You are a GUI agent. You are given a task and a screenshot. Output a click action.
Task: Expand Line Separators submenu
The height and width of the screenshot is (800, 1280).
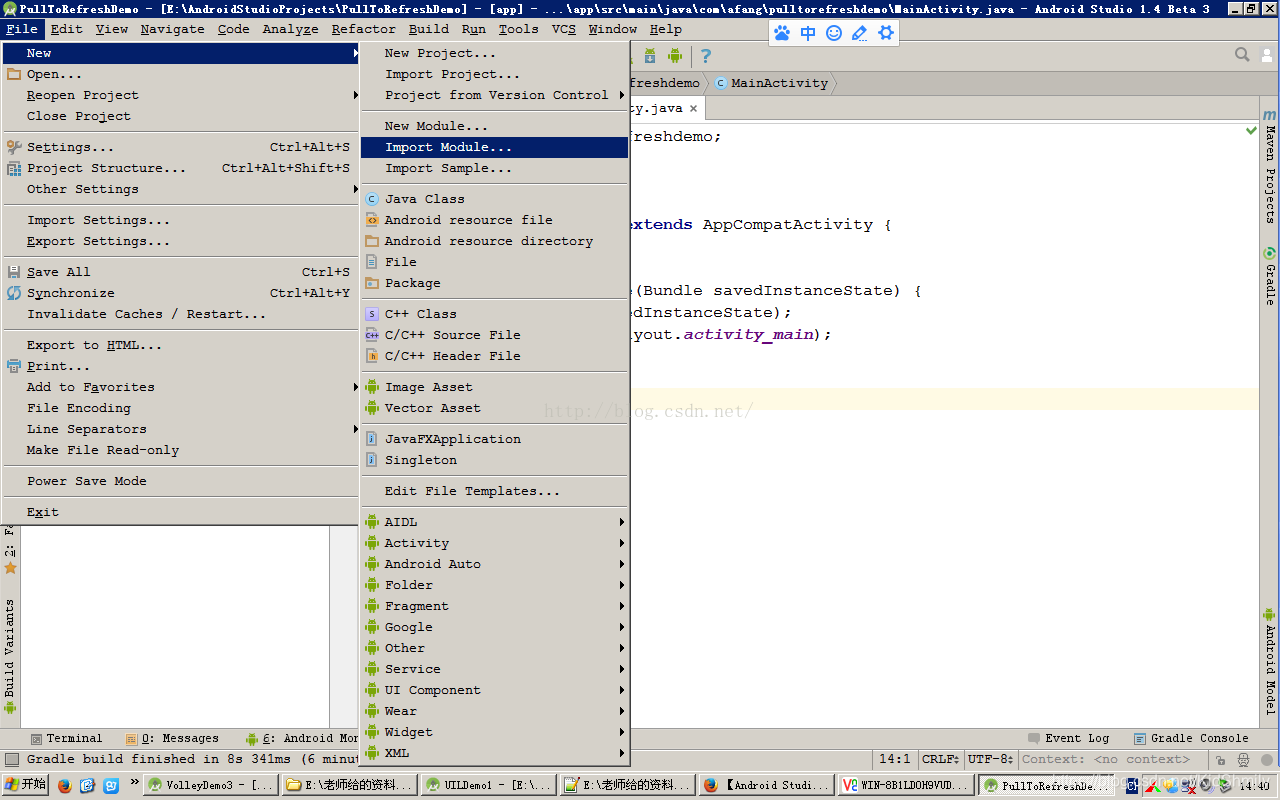(181, 429)
